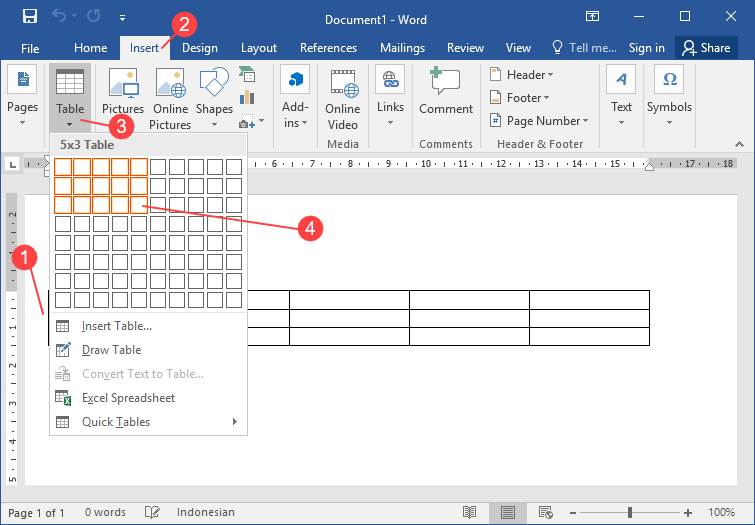Click the Table button icon
Viewport: 755px width, 525px height.
pyautogui.click(x=70, y=81)
